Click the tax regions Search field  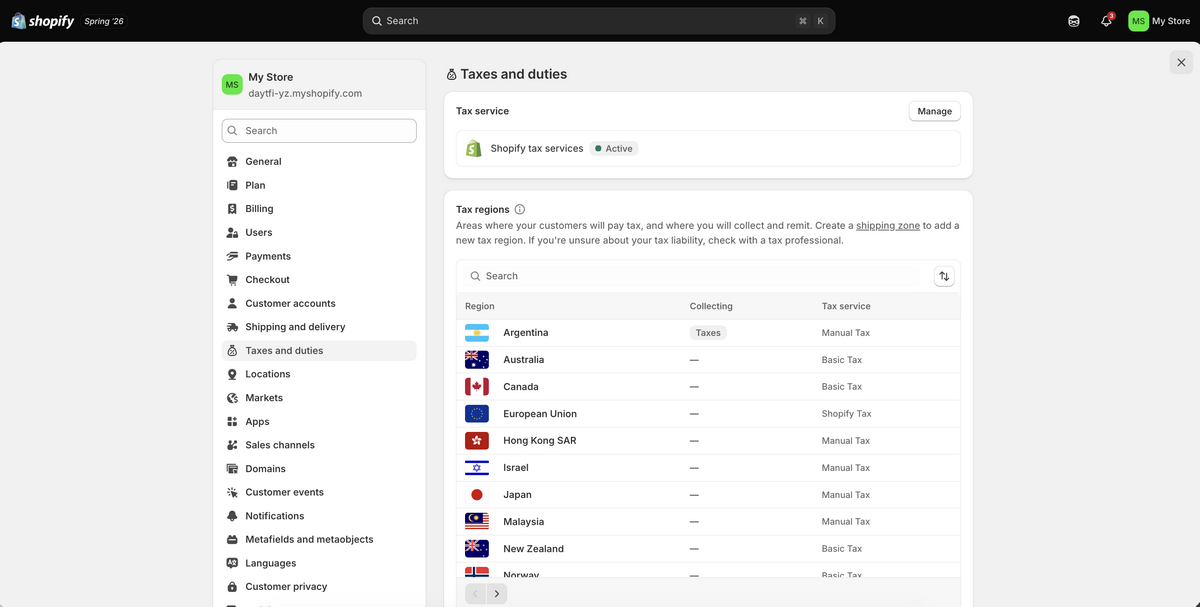click(693, 276)
